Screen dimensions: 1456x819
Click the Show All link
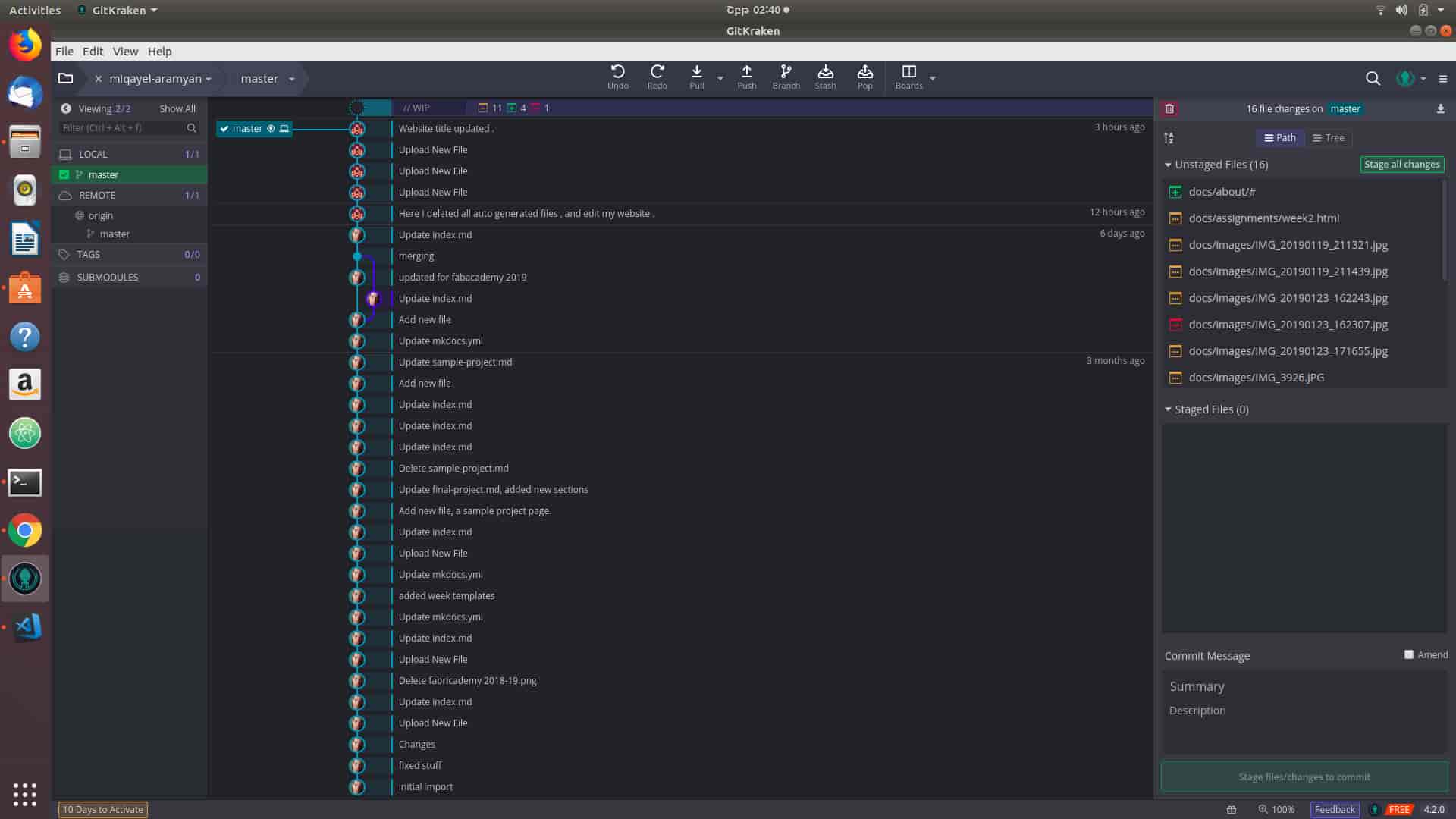coord(177,109)
